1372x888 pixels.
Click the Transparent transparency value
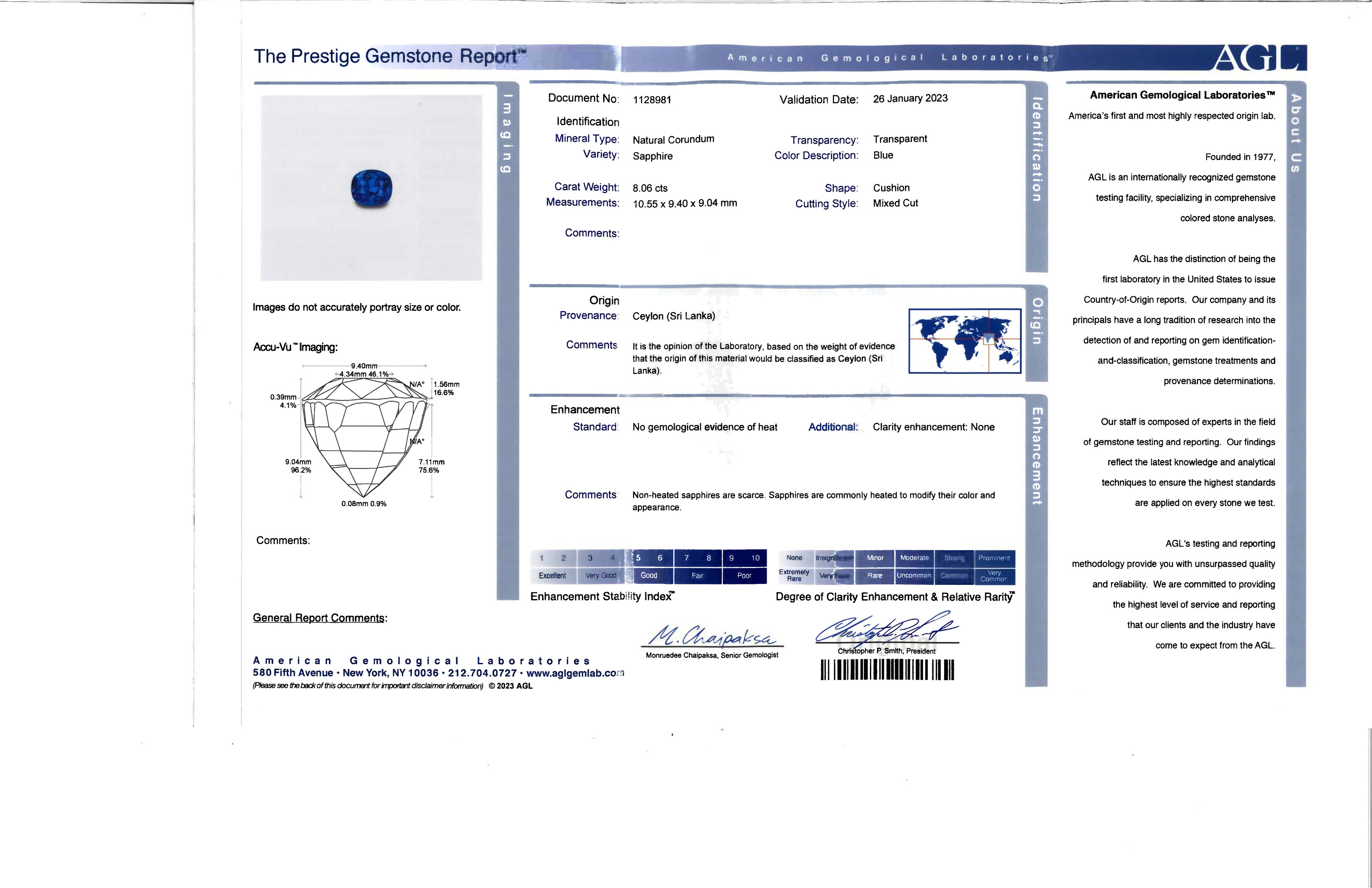pyautogui.click(x=900, y=139)
